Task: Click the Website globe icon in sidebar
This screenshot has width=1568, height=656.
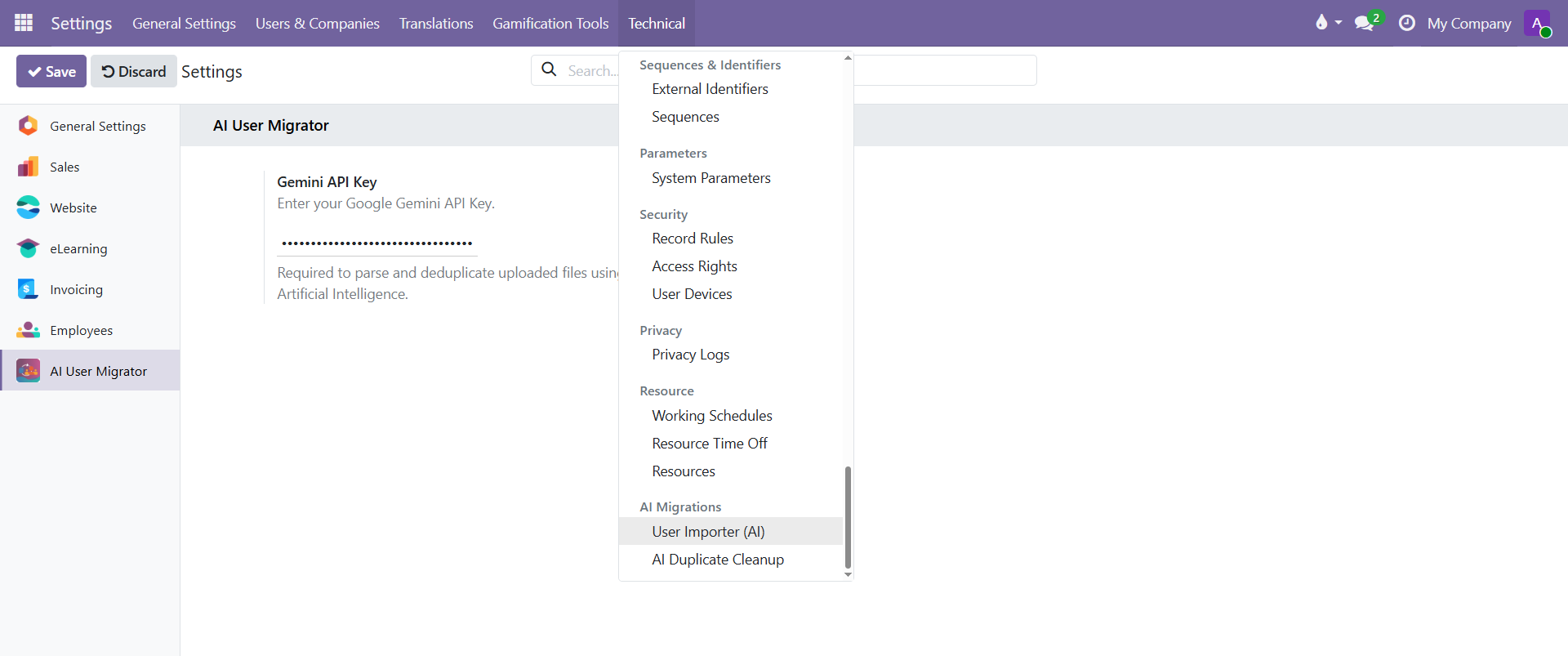Action: [x=28, y=208]
